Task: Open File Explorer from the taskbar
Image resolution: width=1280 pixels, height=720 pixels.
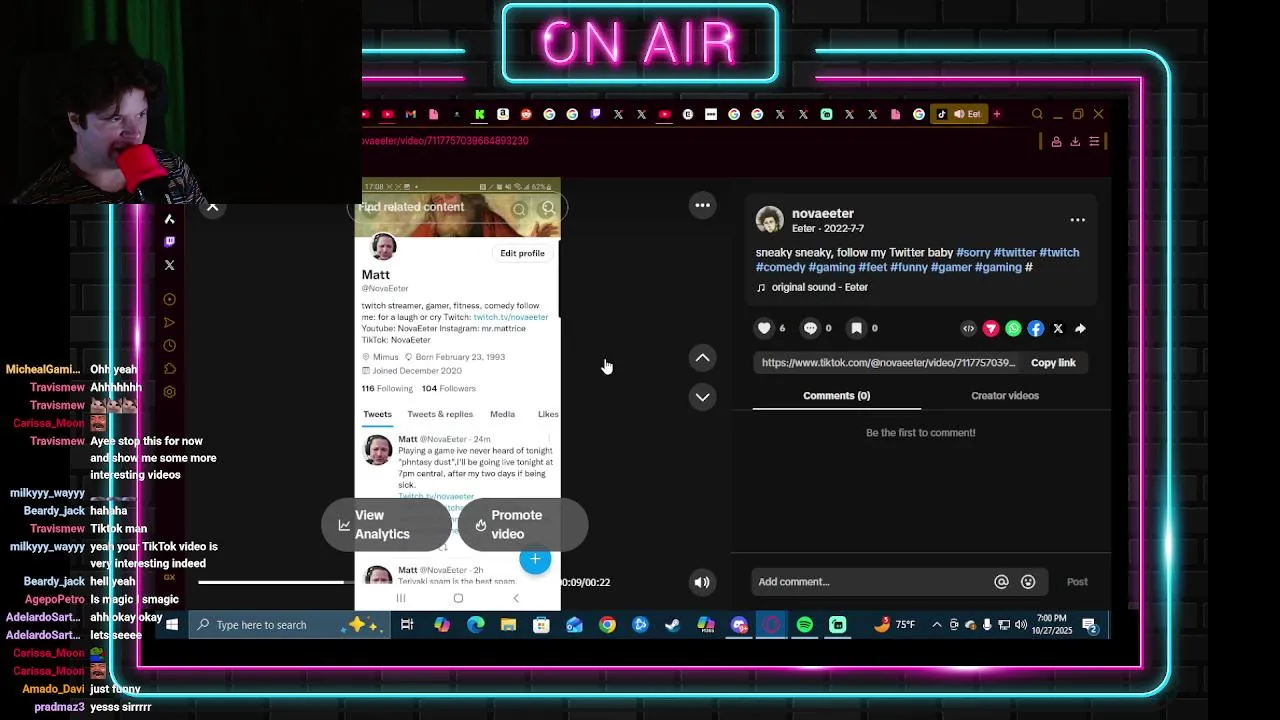Action: (508, 625)
